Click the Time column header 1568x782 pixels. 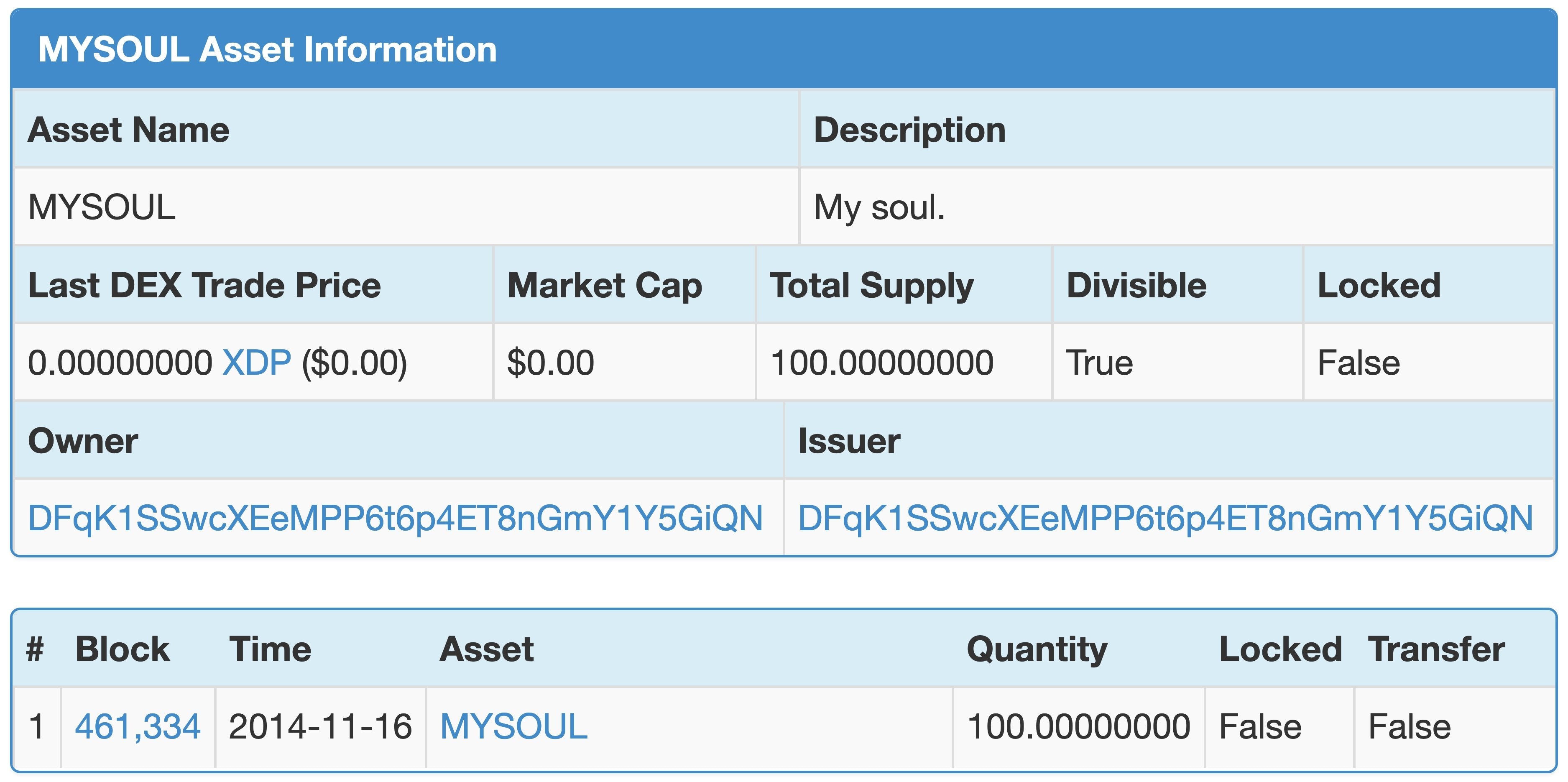pos(270,649)
